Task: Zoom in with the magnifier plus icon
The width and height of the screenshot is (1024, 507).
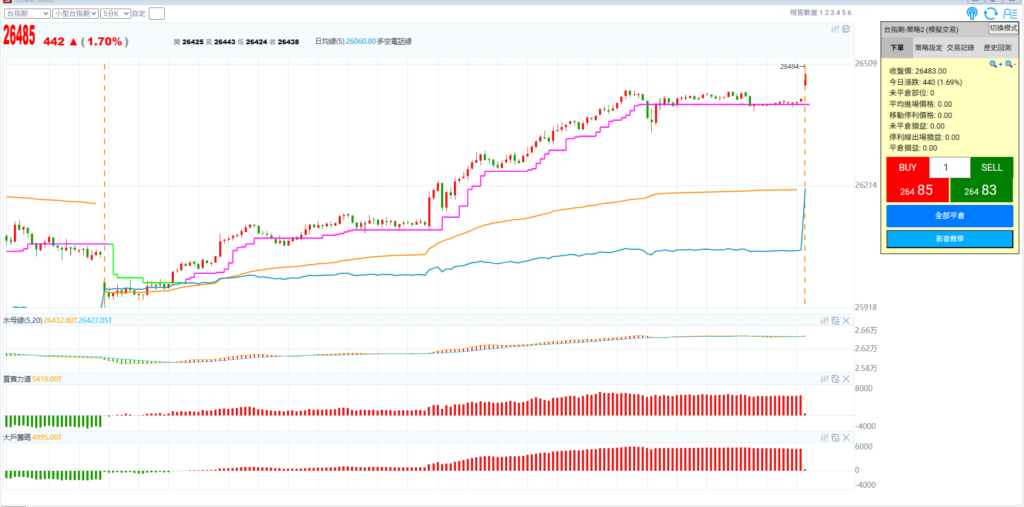Action: (994, 63)
